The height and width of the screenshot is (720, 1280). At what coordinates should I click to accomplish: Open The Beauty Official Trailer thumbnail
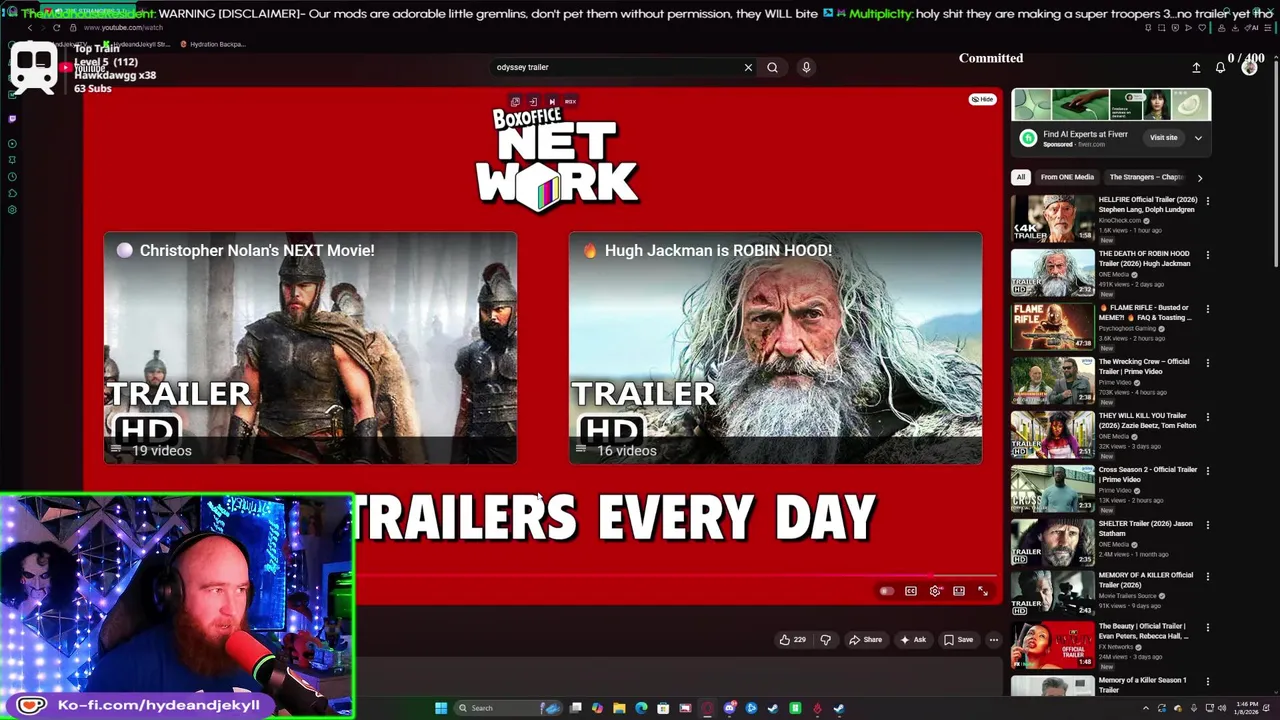coord(1053,645)
